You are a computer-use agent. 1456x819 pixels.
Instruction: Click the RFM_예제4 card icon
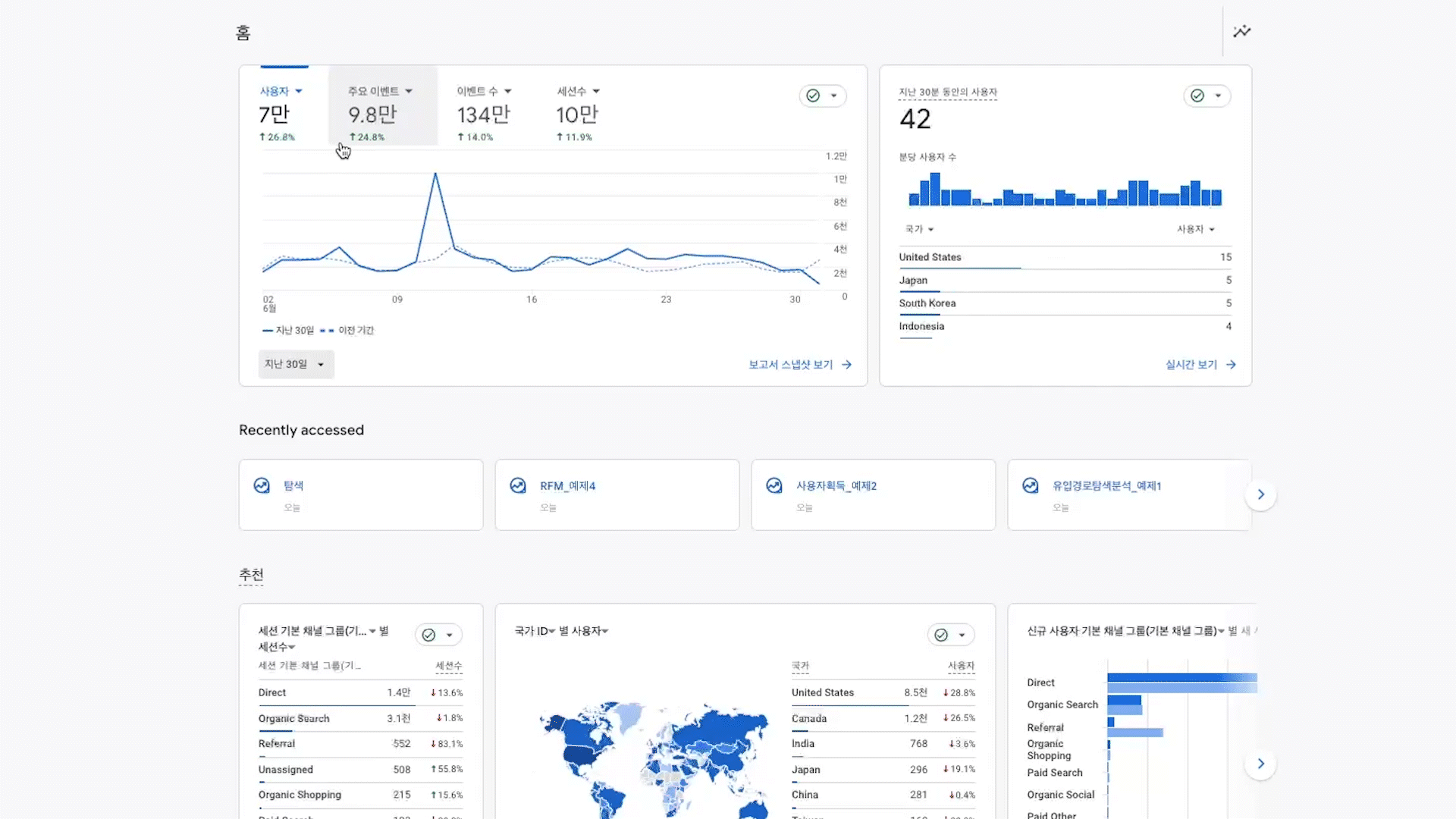(x=518, y=485)
